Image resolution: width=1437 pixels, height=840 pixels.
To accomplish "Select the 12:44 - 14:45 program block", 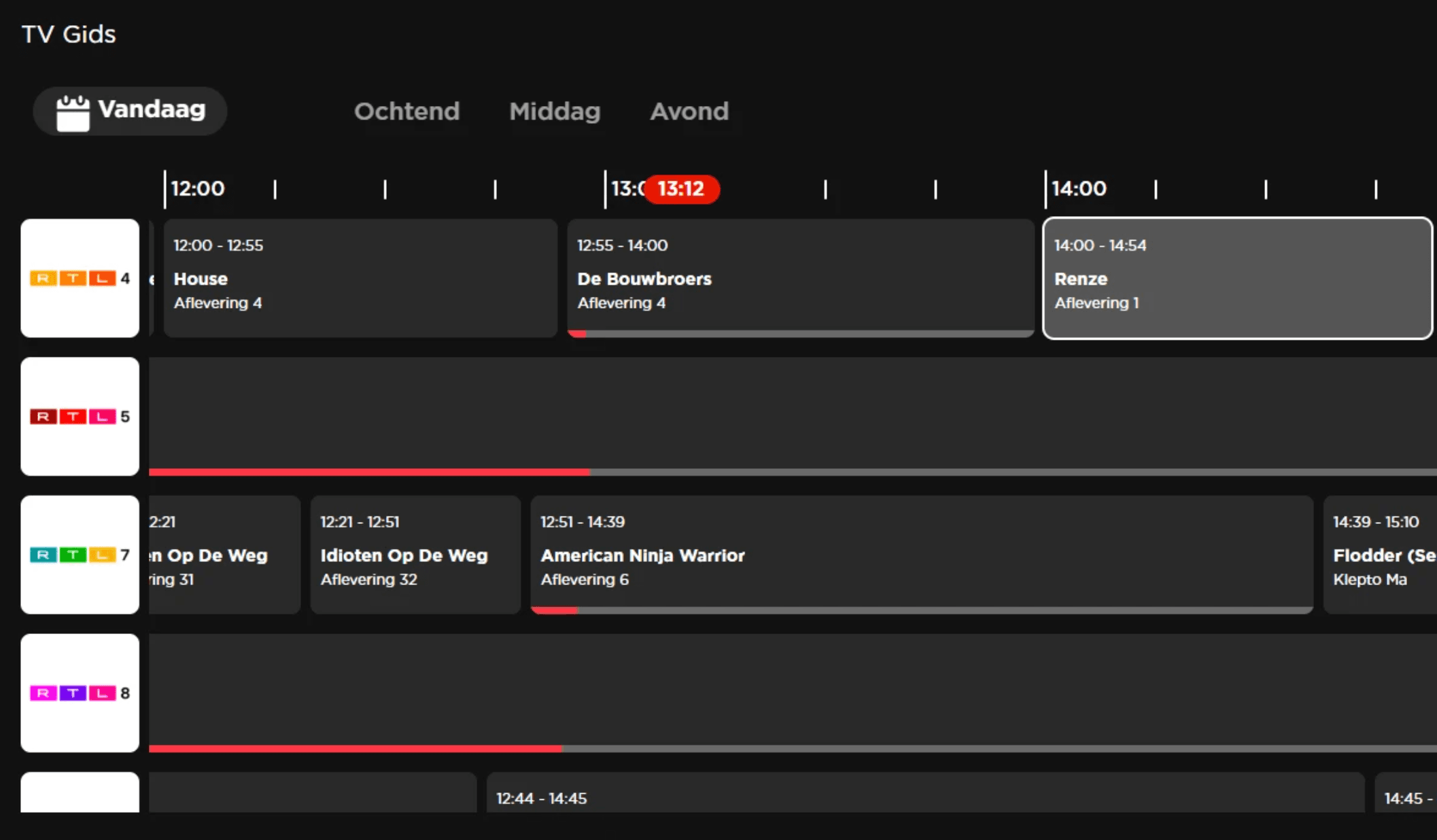I will pyautogui.click(x=926, y=792).
